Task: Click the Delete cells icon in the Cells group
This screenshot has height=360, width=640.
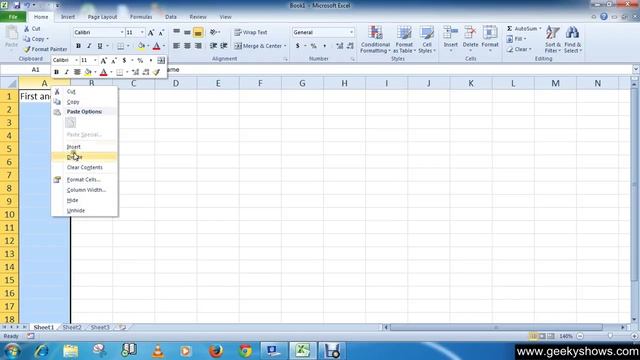Action: (x=470, y=32)
